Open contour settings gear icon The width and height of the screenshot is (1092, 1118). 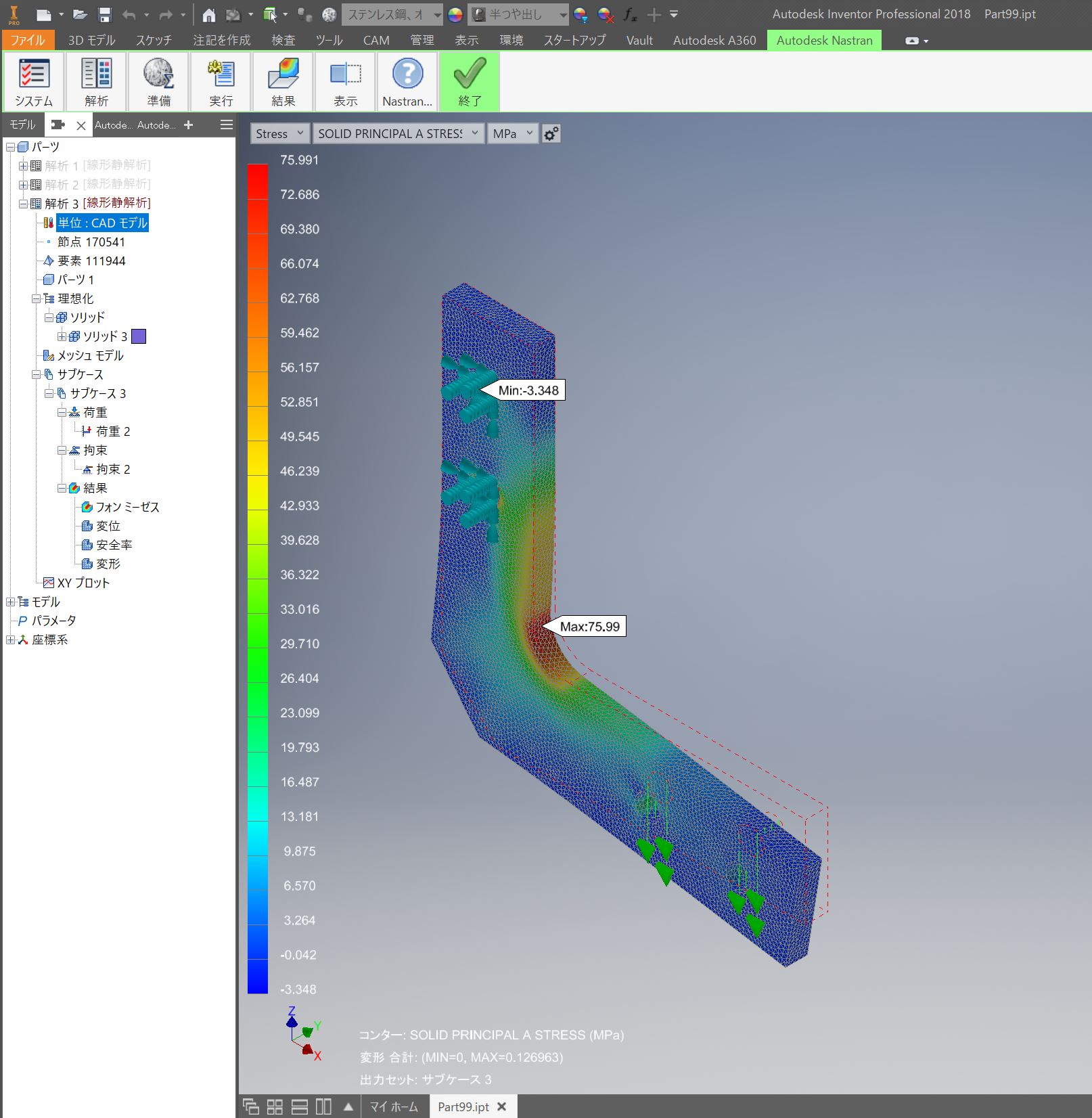[x=551, y=134]
